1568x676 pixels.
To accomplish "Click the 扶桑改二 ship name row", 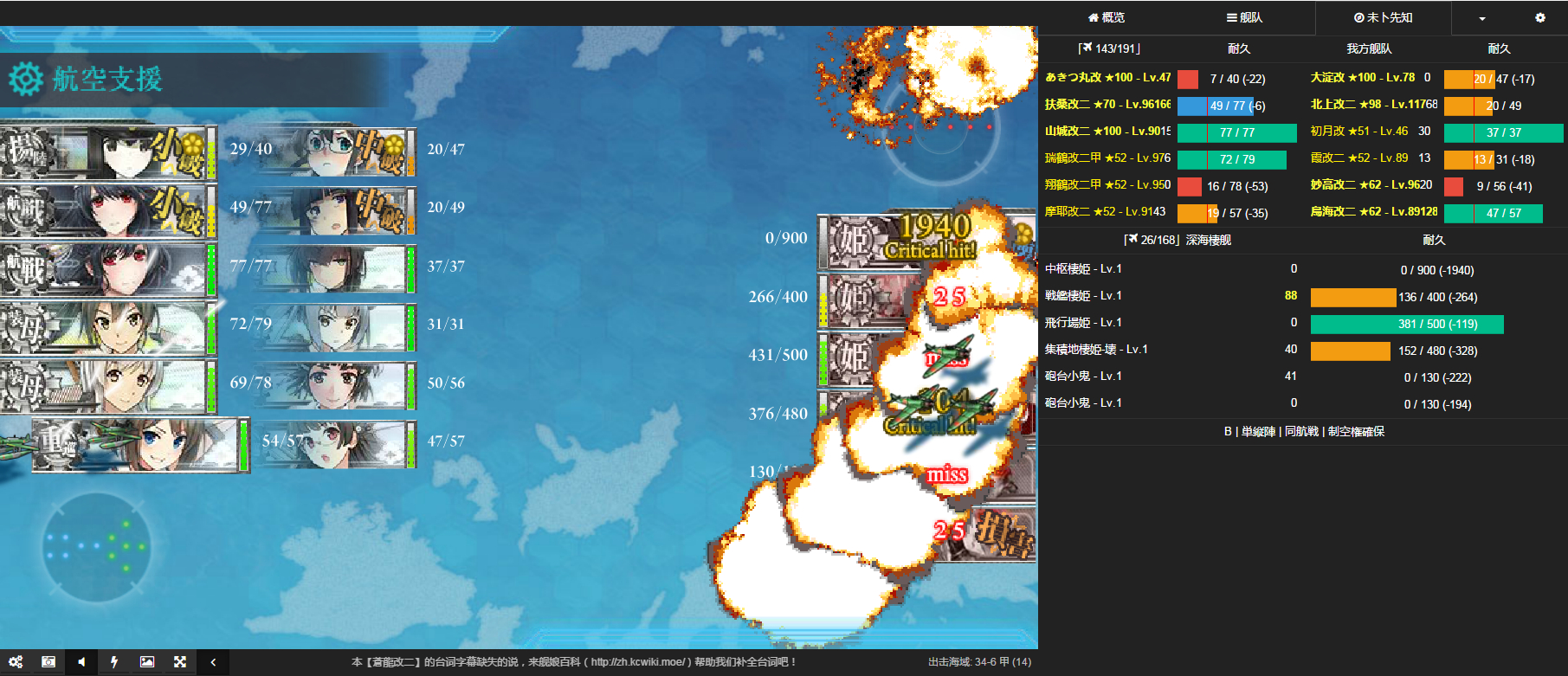I will [x=1107, y=105].
